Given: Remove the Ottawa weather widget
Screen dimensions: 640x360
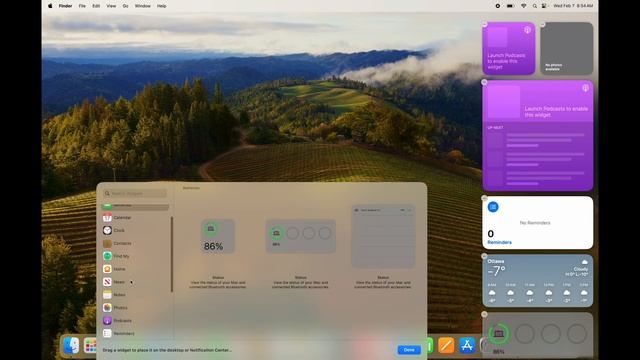Looking at the screenshot, I should (x=484, y=256).
